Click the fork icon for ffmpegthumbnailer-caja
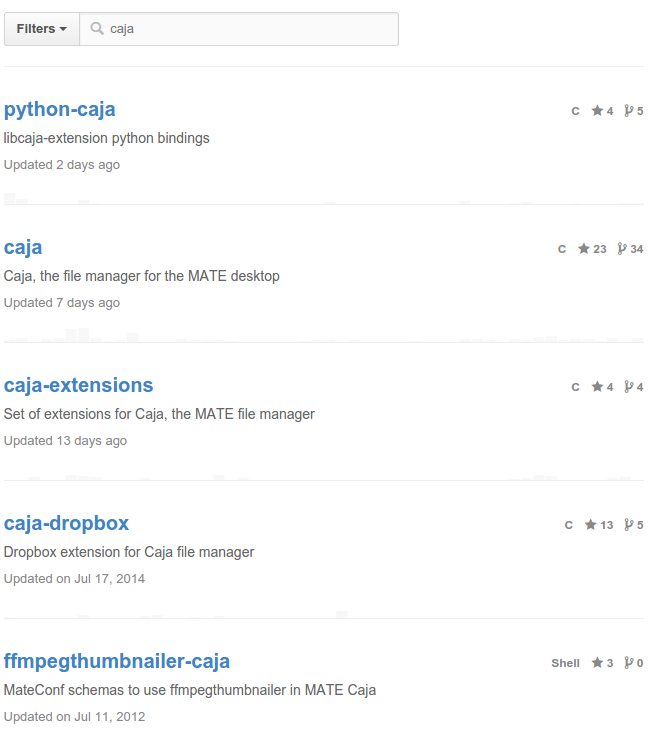Viewport: 651px width, 737px height. click(629, 662)
